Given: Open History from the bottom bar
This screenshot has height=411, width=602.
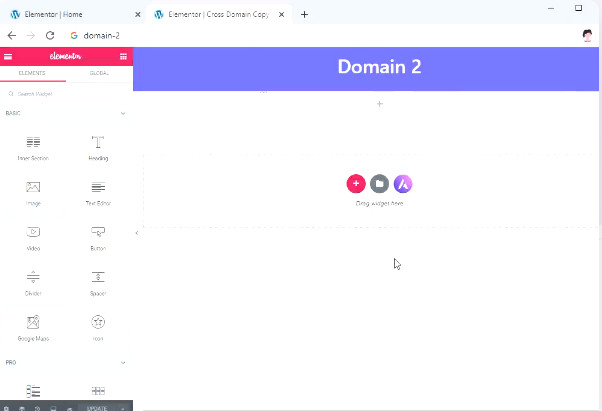Looking at the screenshot, I should 38,408.
